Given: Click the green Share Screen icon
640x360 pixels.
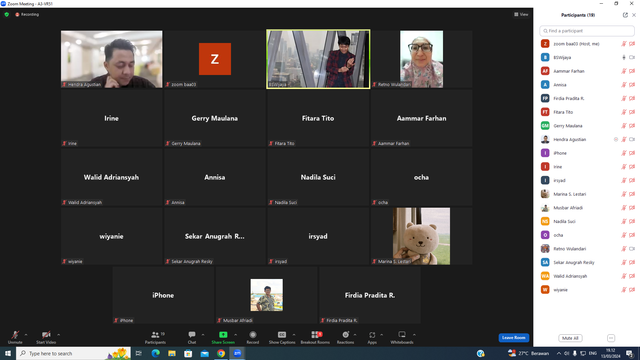Looking at the screenshot, I should [223, 335].
